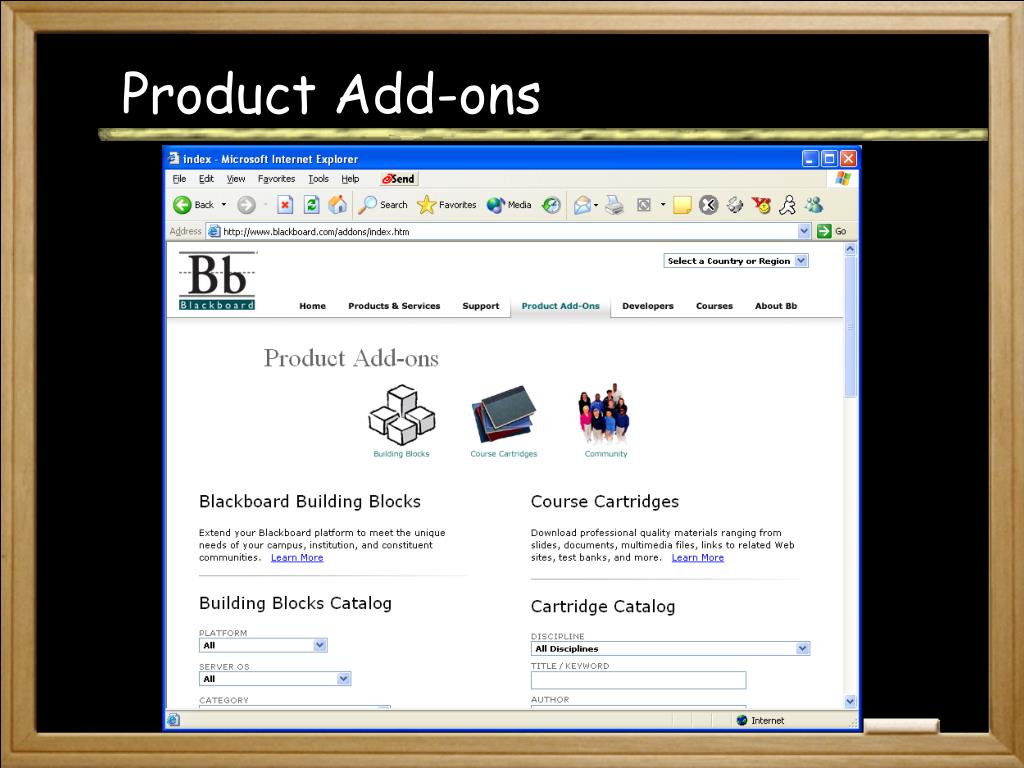The width and height of the screenshot is (1024, 768).
Task: Go to the Home nav link
Action: click(312, 306)
